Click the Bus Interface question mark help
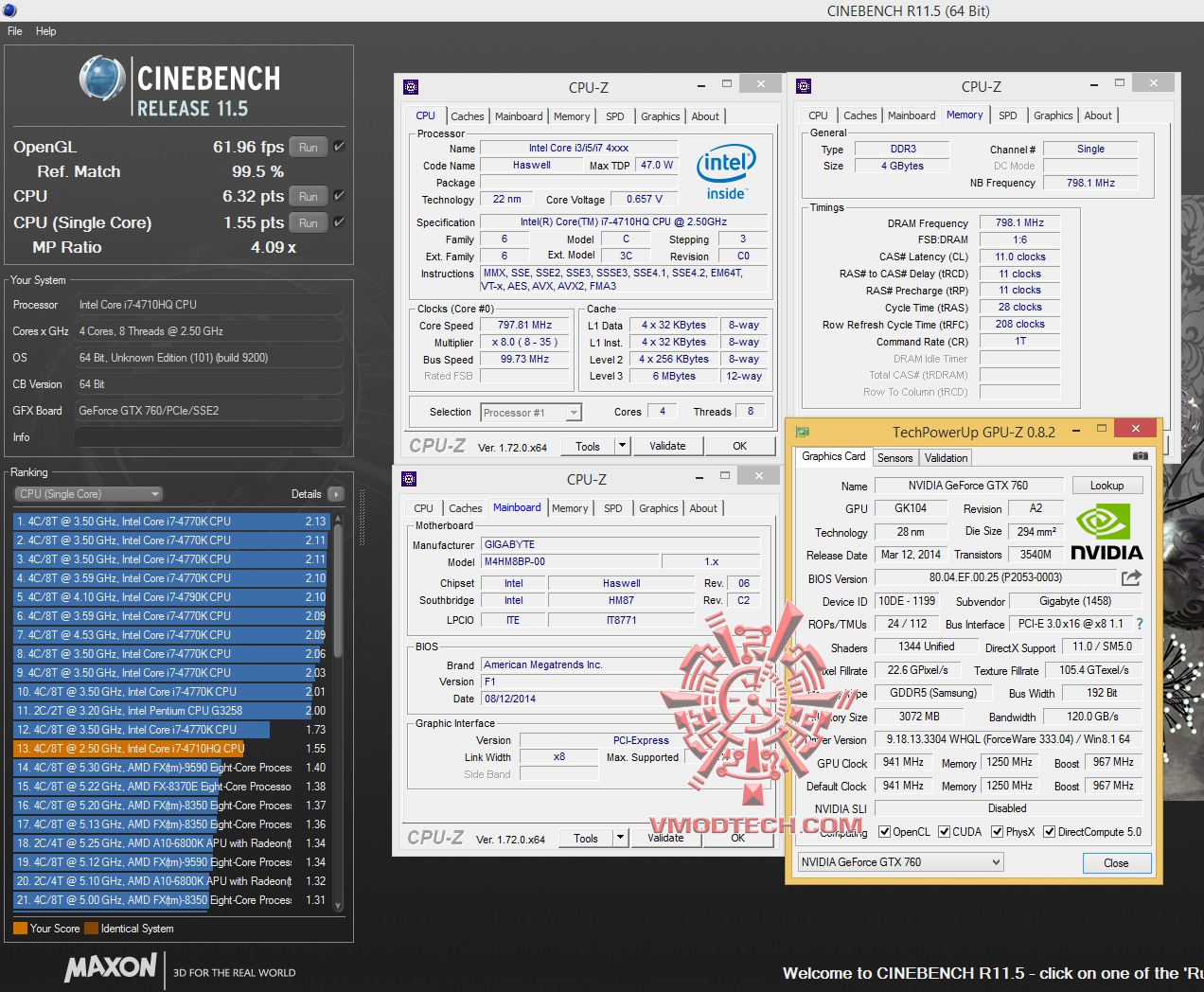This screenshot has height=992, width=1204. 1139,624
